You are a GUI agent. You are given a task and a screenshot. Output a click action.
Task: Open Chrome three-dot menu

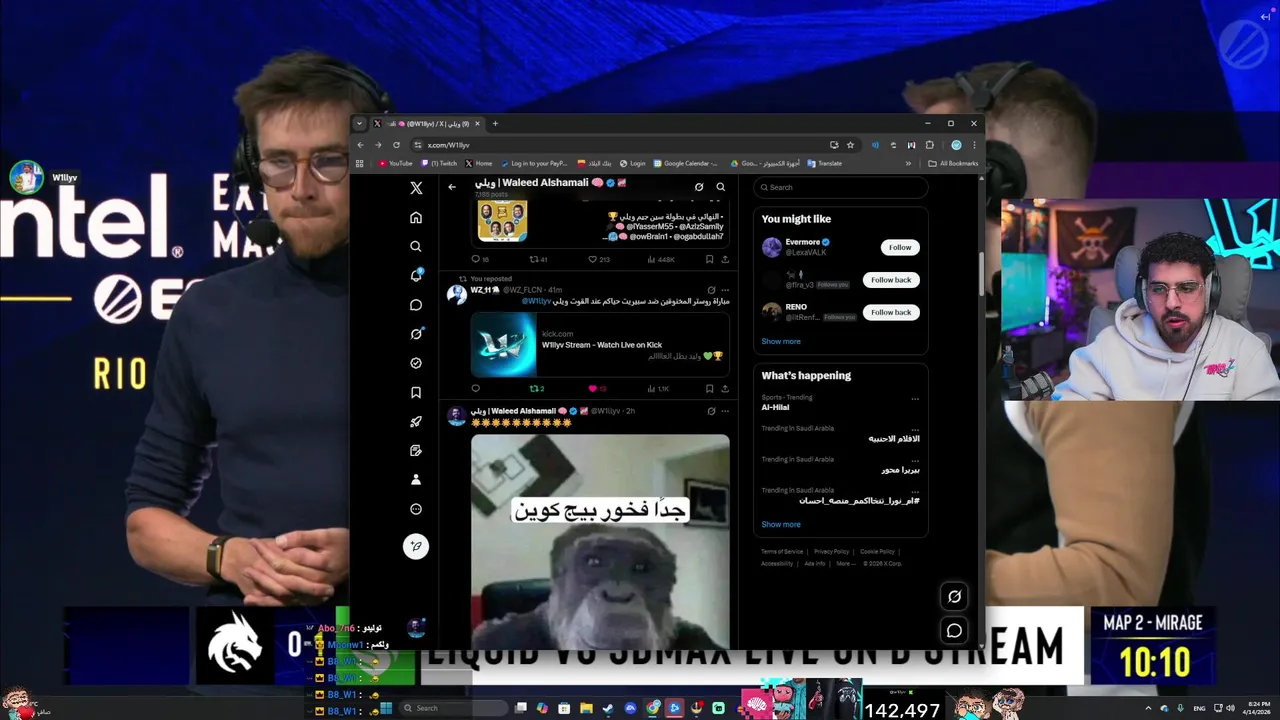point(974,145)
